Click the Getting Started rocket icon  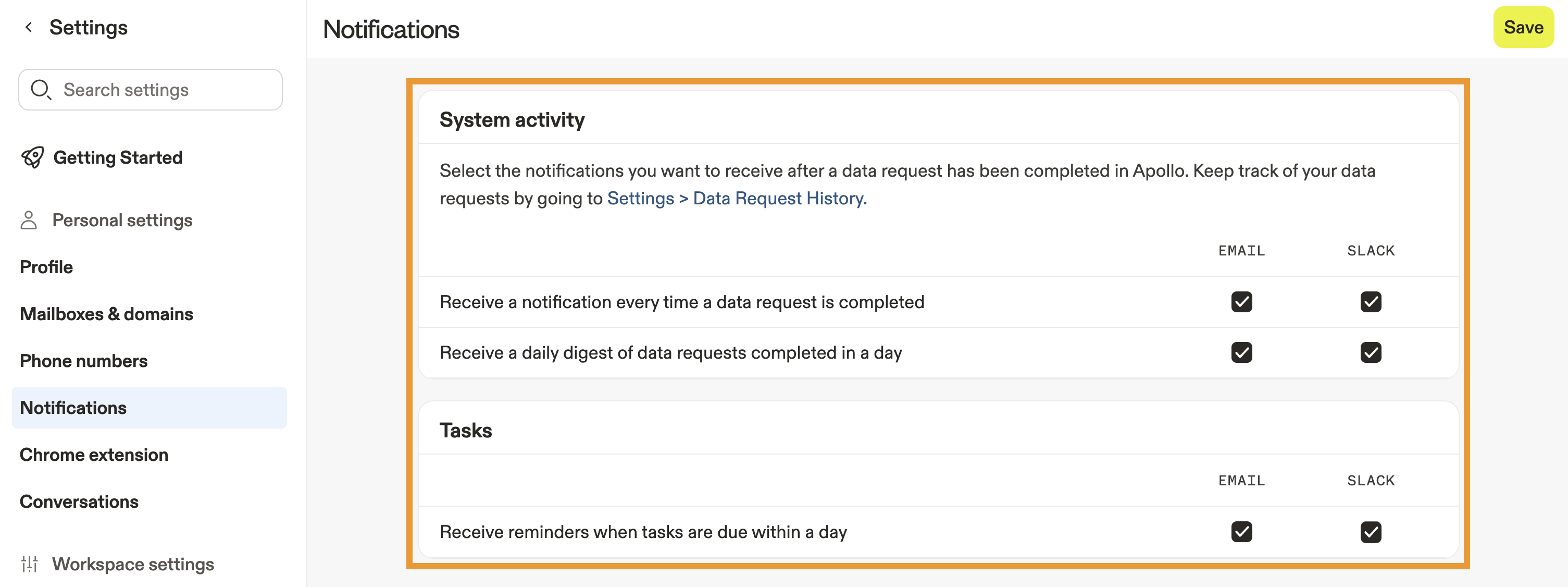33,157
